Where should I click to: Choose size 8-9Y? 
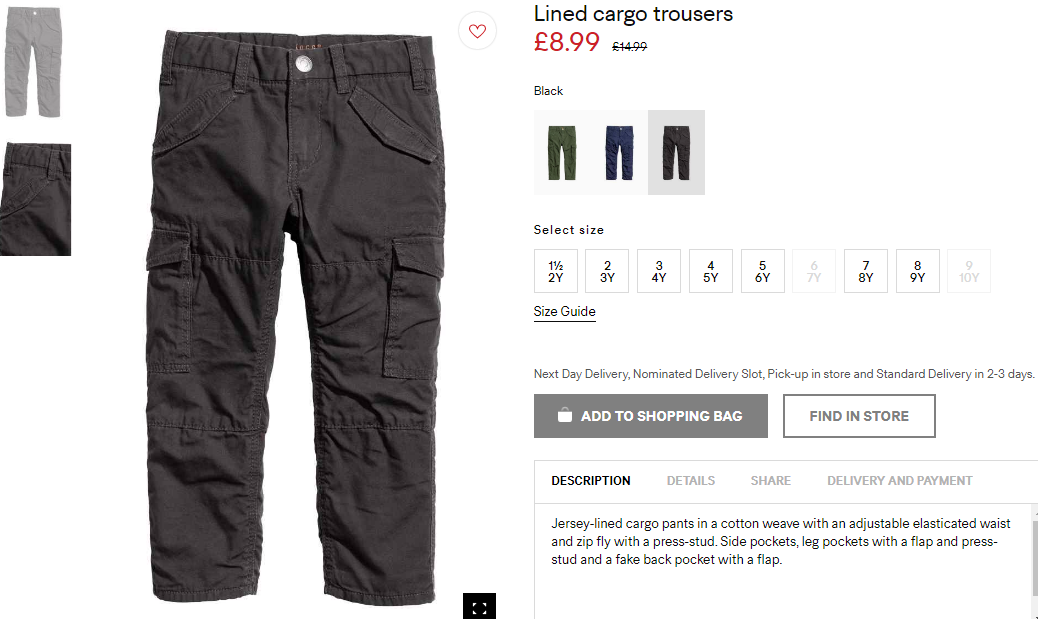[918, 271]
